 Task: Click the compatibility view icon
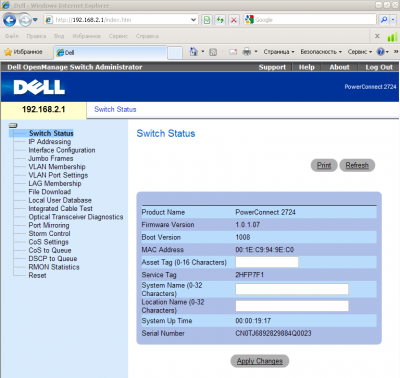[x=207, y=20]
